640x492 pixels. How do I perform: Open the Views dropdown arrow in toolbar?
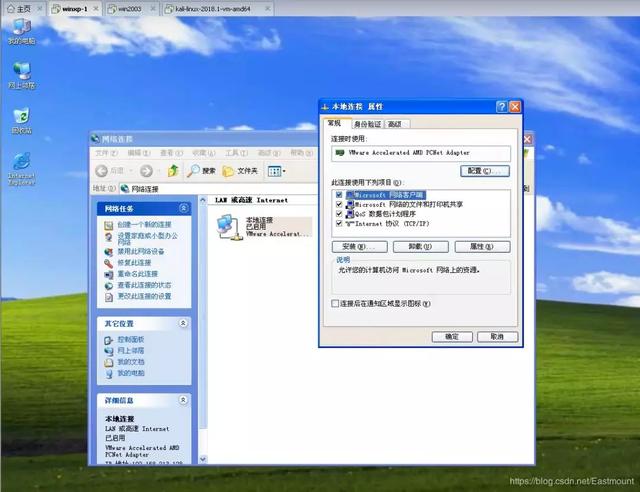[x=284, y=171]
